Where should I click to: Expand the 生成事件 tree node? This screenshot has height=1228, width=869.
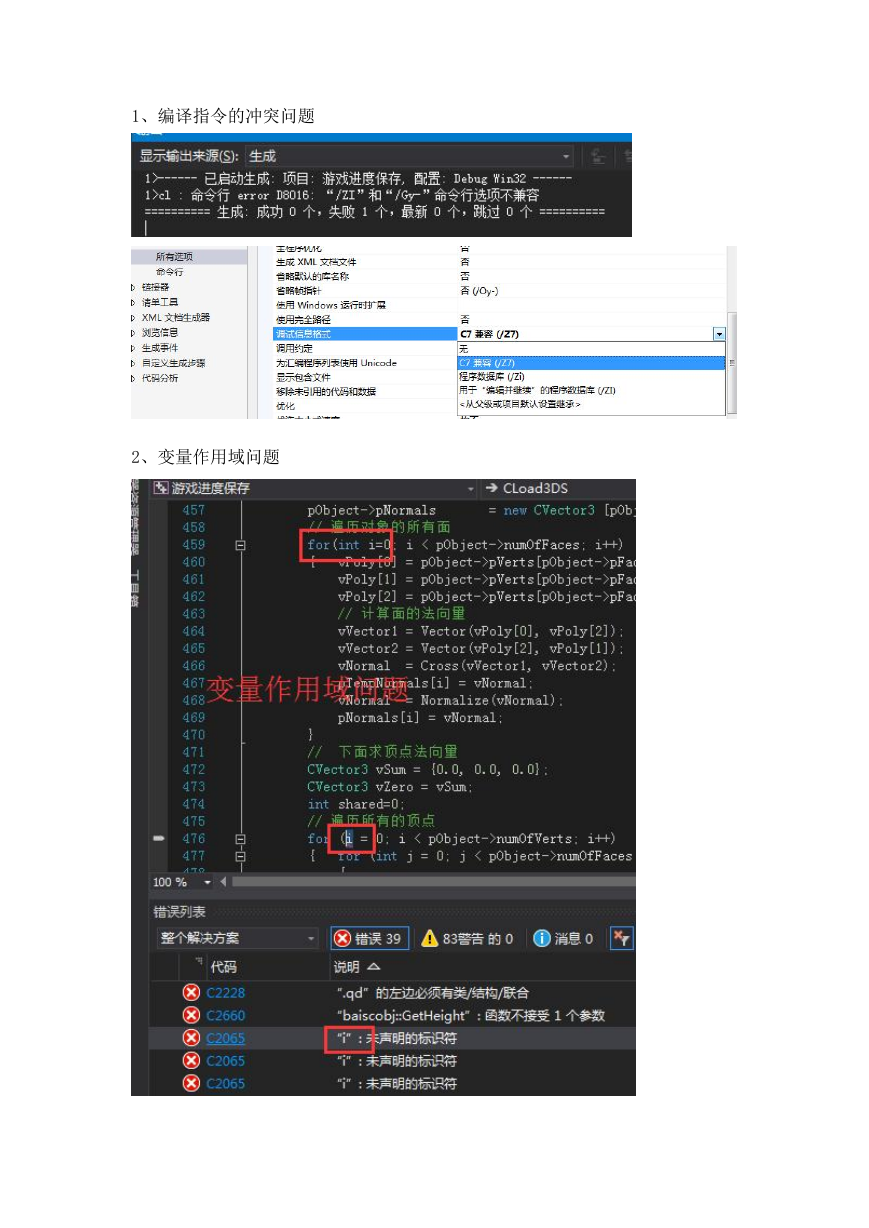point(134,348)
